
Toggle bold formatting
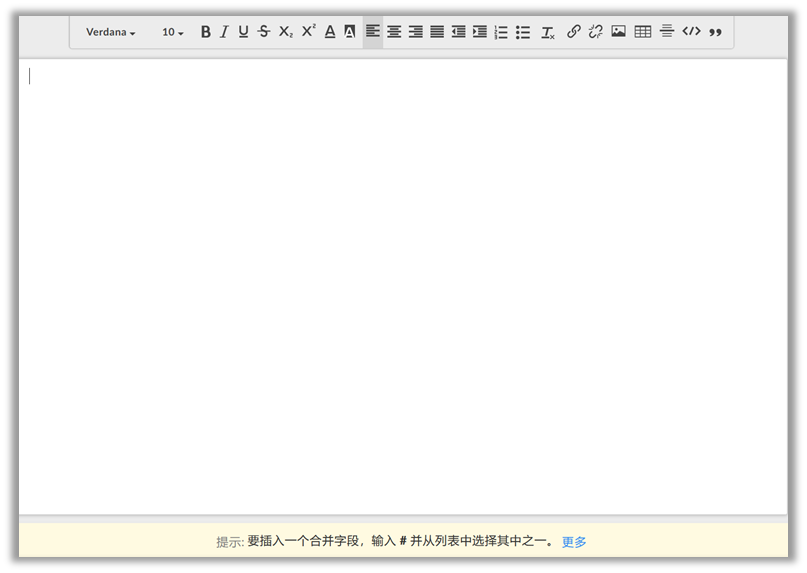click(206, 32)
